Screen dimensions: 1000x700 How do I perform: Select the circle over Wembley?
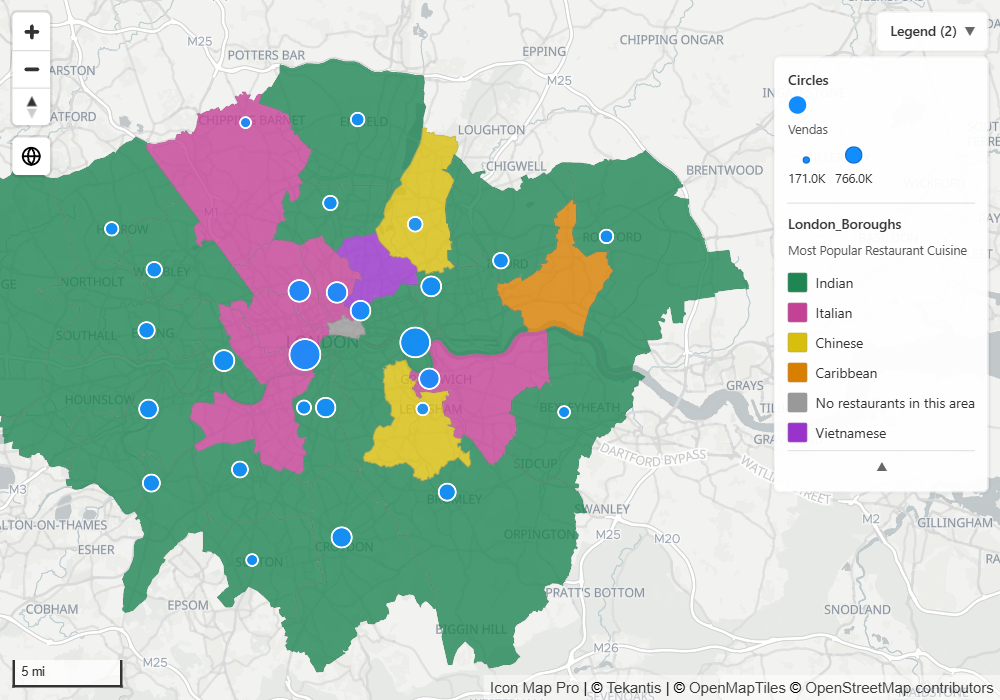(x=154, y=270)
